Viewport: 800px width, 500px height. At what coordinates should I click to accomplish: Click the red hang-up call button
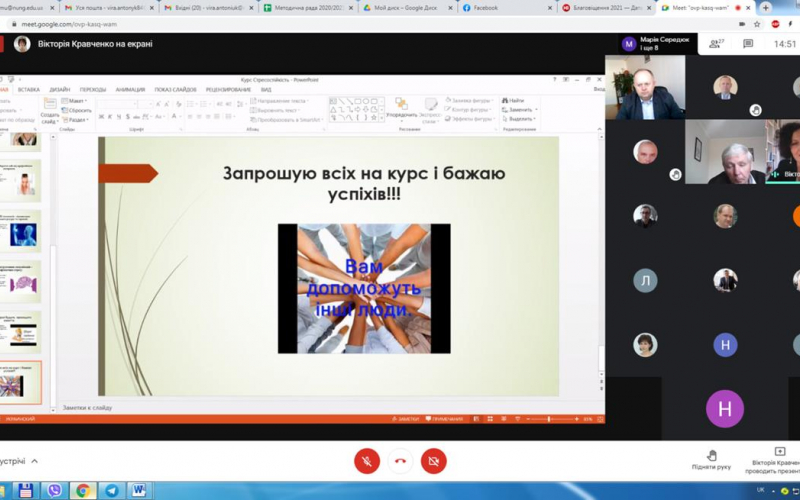click(400, 461)
